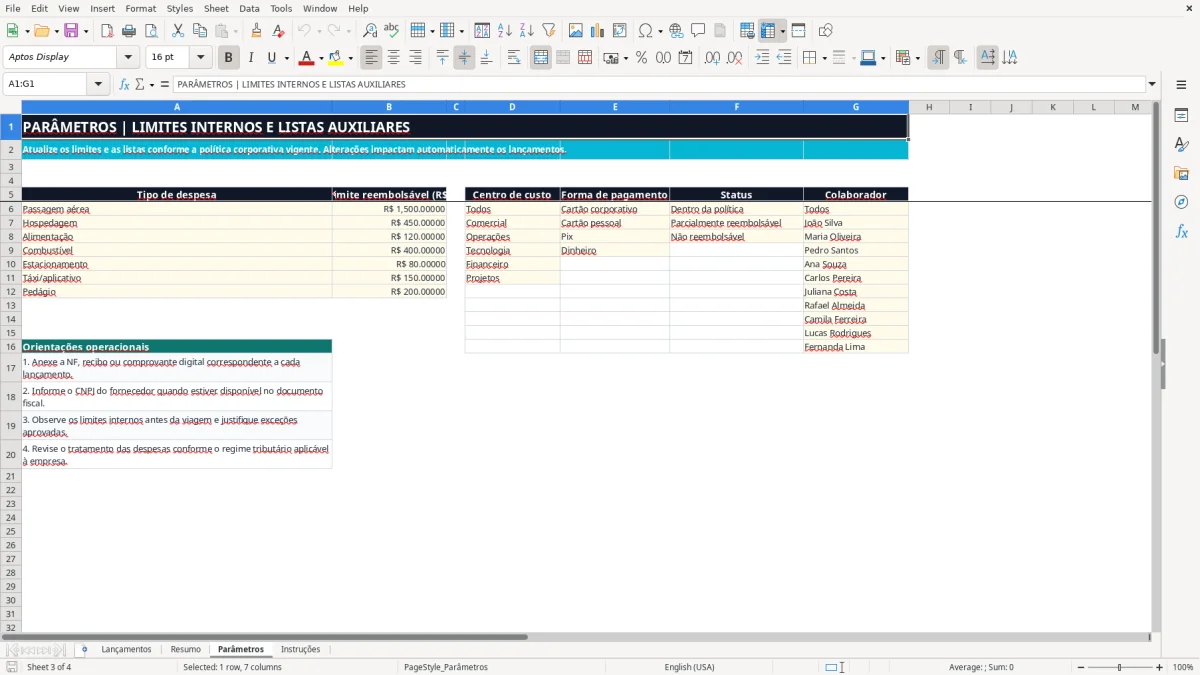Activate Clone Formatting paintbrush
The width and height of the screenshot is (1200, 675).
257,31
